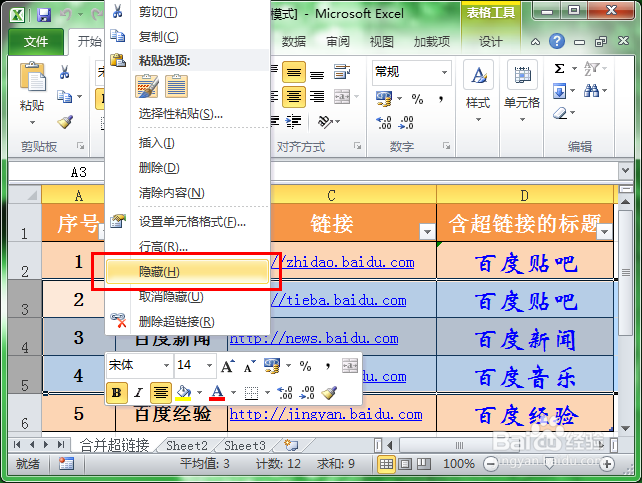Switch to the Sheet2 worksheet tab
The width and height of the screenshot is (642, 483).
tap(187, 445)
